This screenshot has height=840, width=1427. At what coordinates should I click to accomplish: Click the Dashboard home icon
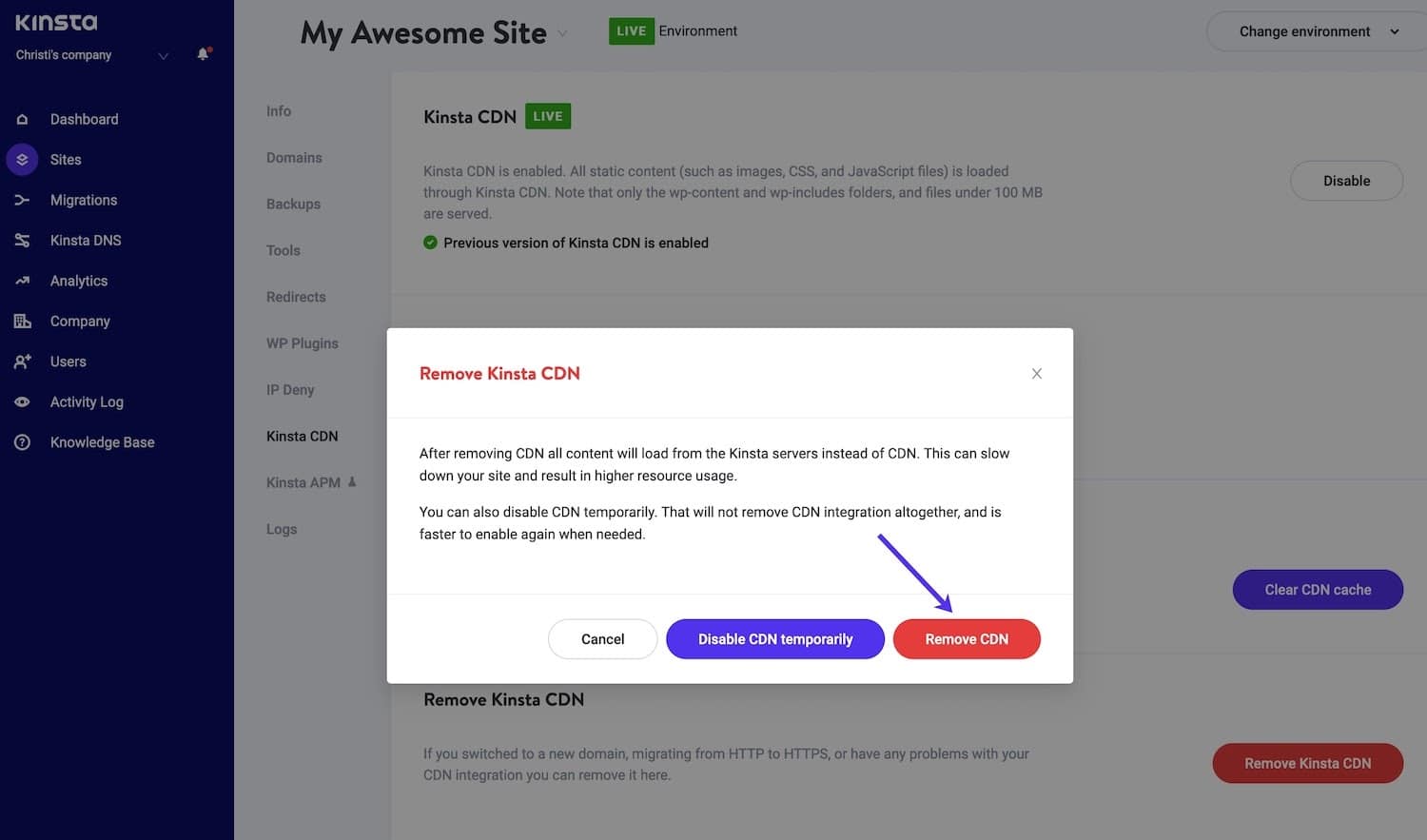[22, 119]
